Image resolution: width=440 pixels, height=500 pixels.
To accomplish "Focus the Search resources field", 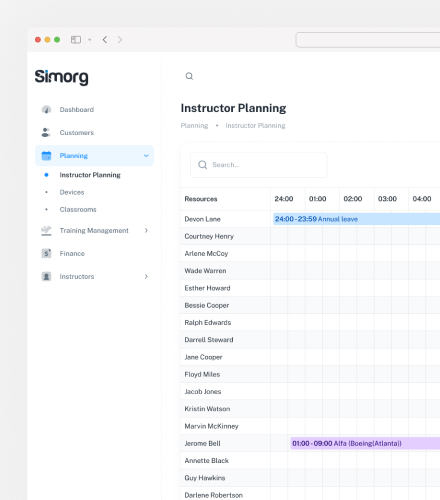I will (259, 165).
